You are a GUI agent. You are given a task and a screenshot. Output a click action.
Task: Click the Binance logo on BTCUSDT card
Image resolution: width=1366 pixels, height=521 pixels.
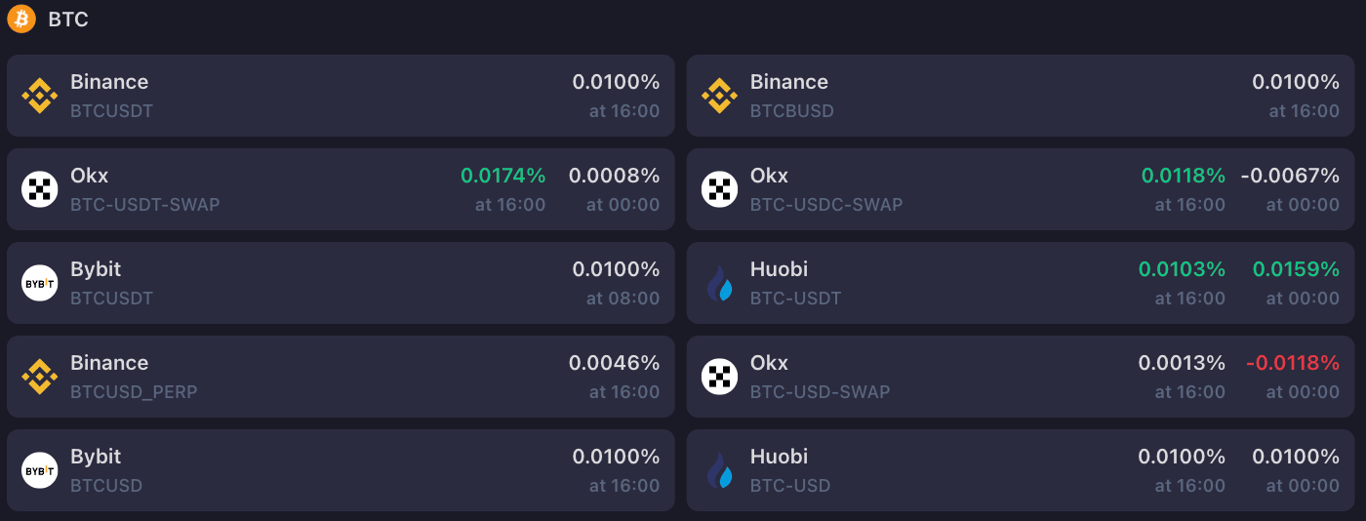40,96
